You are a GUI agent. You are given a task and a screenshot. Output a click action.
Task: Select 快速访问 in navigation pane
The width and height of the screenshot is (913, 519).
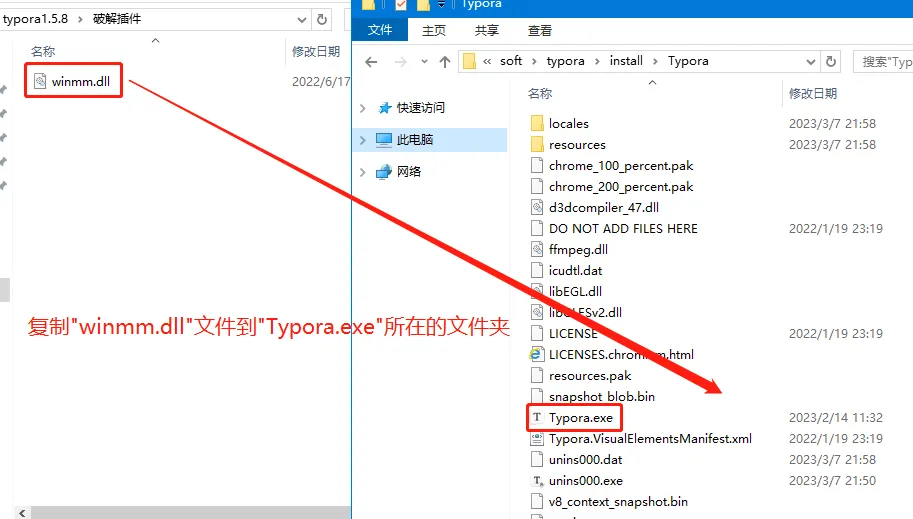pyautogui.click(x=420, y=108)
